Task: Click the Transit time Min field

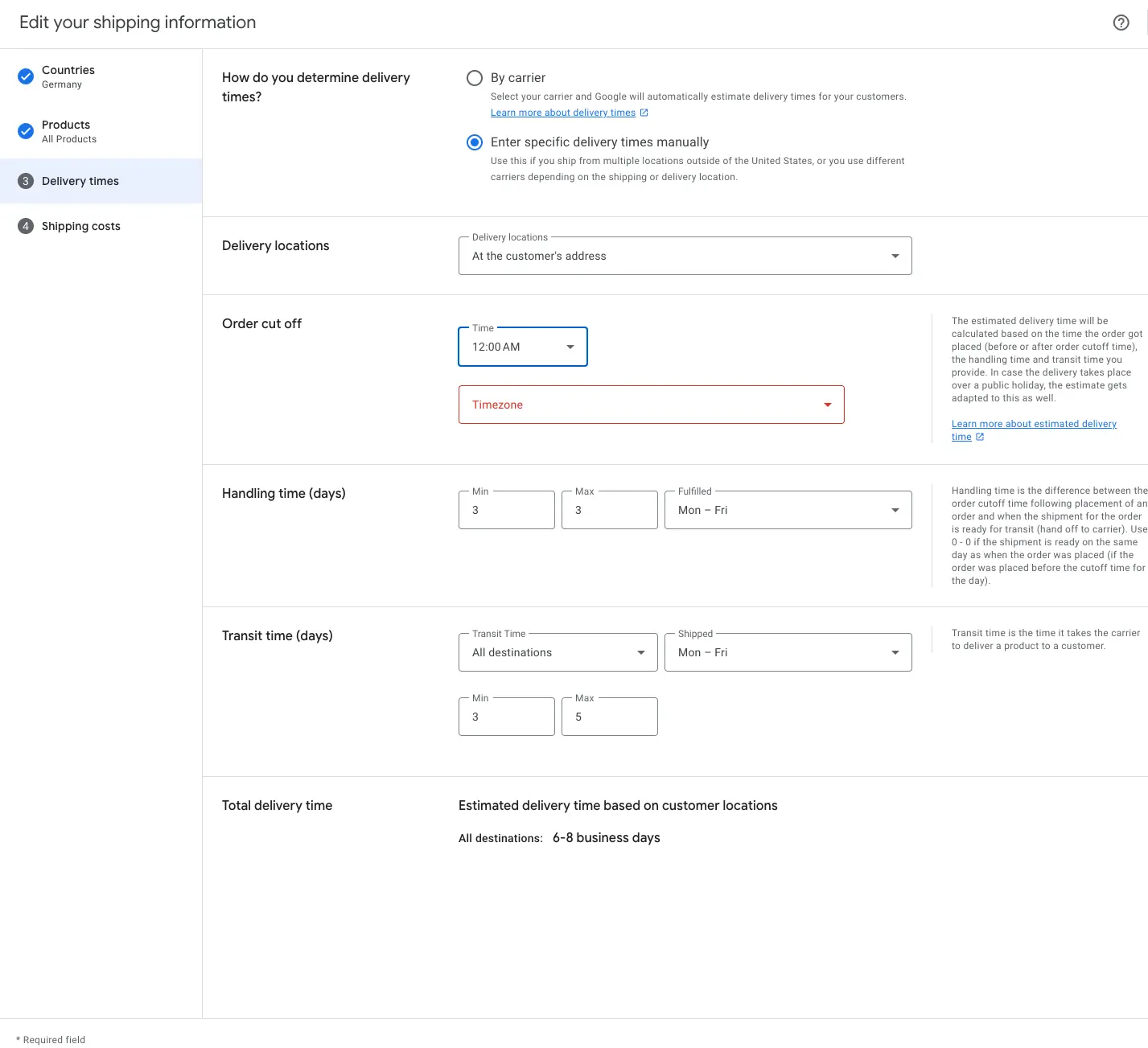Action: click(506, 717)
